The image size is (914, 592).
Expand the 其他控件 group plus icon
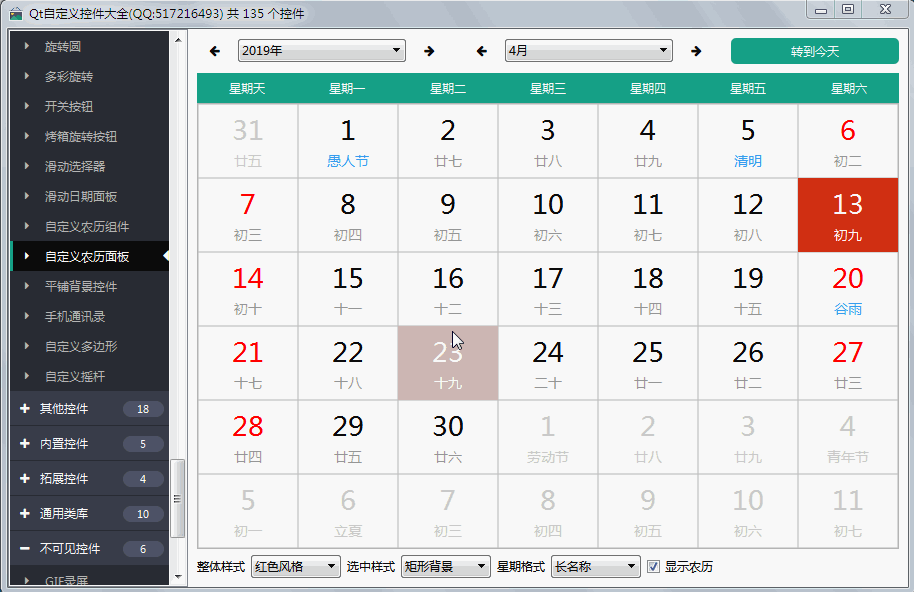(25, 409)
